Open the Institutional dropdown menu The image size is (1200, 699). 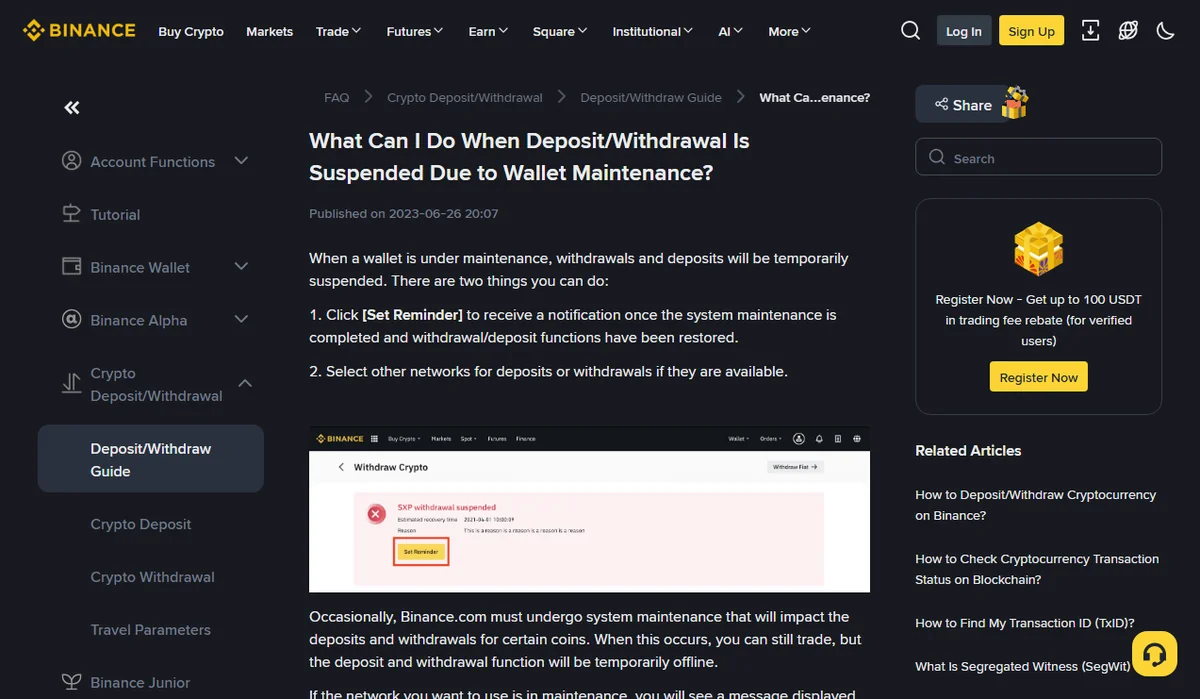(653, 31)
